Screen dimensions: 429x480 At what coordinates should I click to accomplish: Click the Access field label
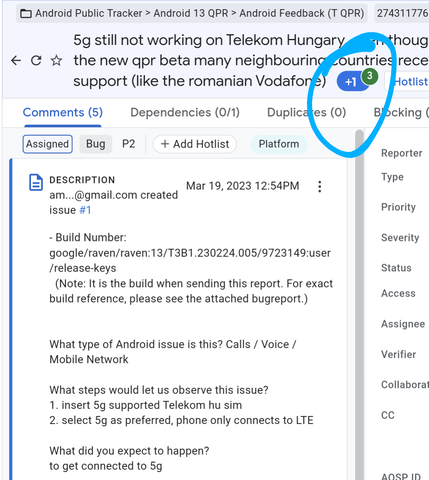[398, 293]
